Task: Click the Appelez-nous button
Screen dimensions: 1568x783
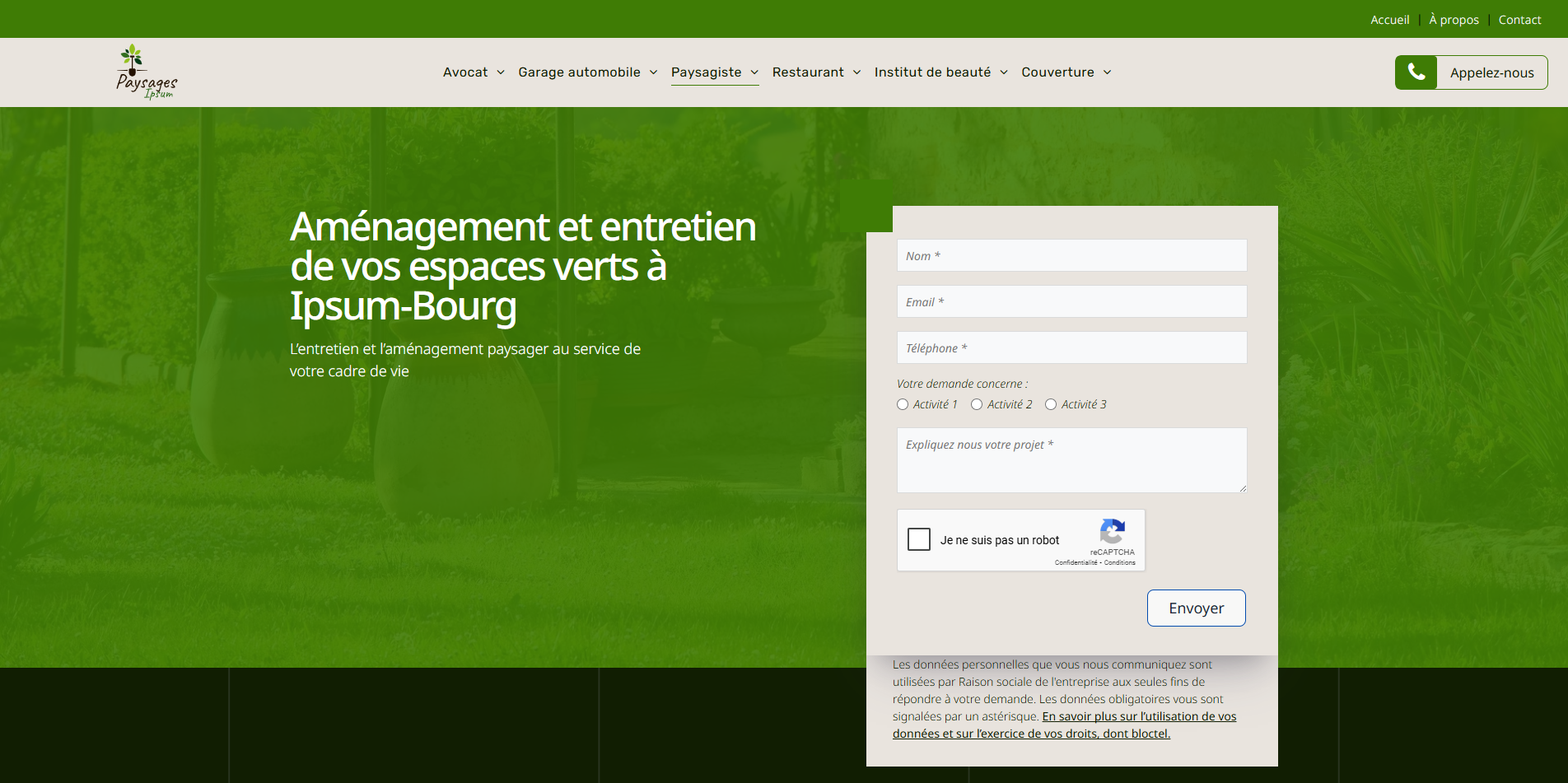Action: [x=1491, y=72]
